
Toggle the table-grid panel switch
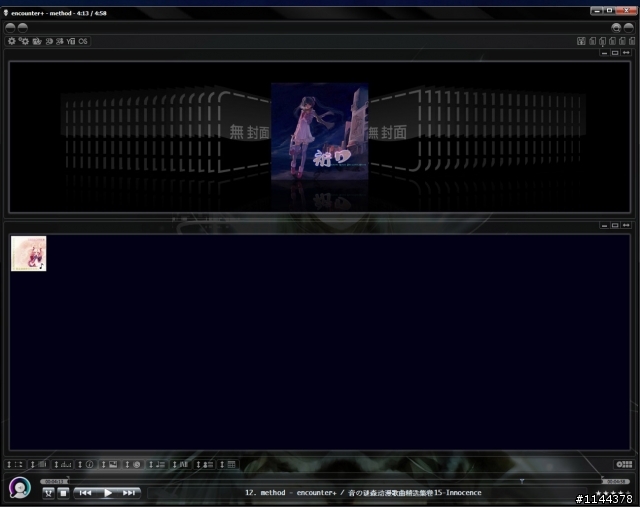click(229, 465)
